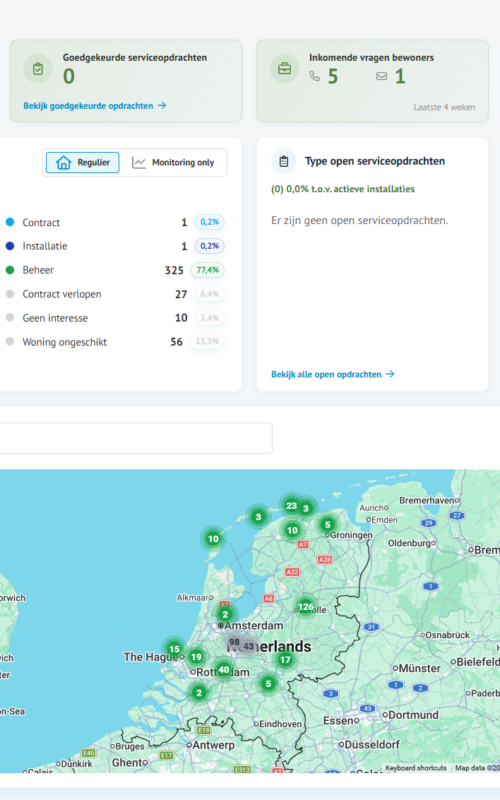Click the Laatste 4 weken text
This screenshot has width=500, height=800.
click(444, 107)
